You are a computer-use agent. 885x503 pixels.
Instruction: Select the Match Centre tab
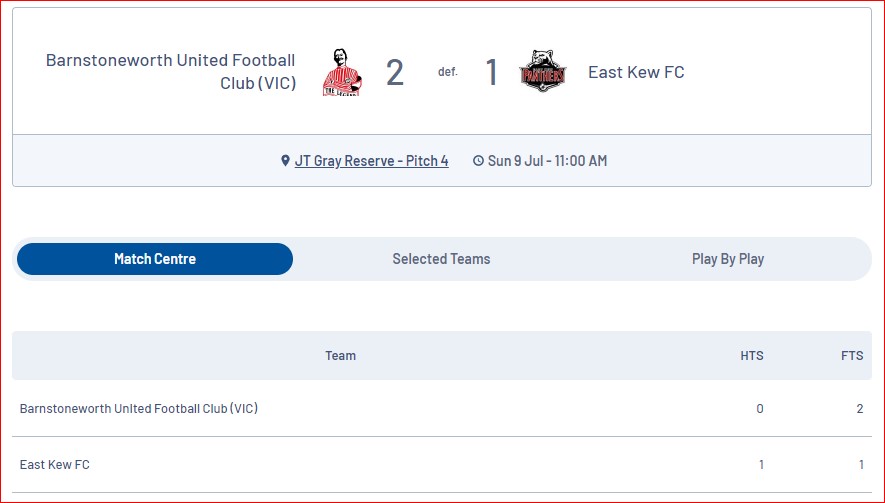(x=155, y=259)
